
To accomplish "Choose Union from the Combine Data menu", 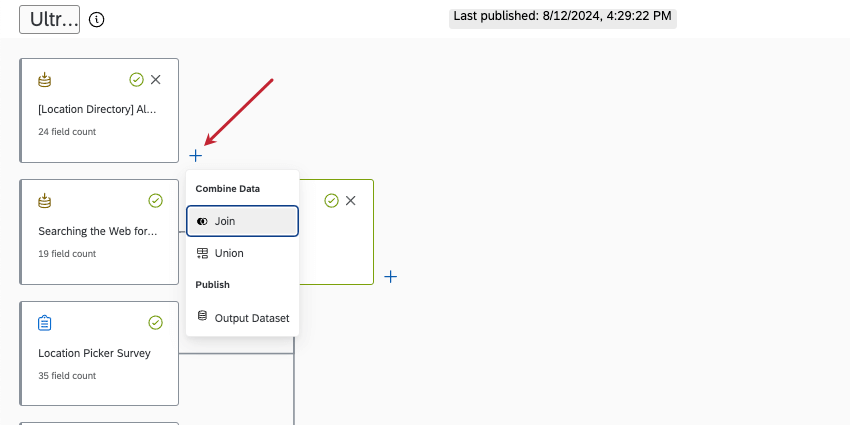I will coord(242,253).
